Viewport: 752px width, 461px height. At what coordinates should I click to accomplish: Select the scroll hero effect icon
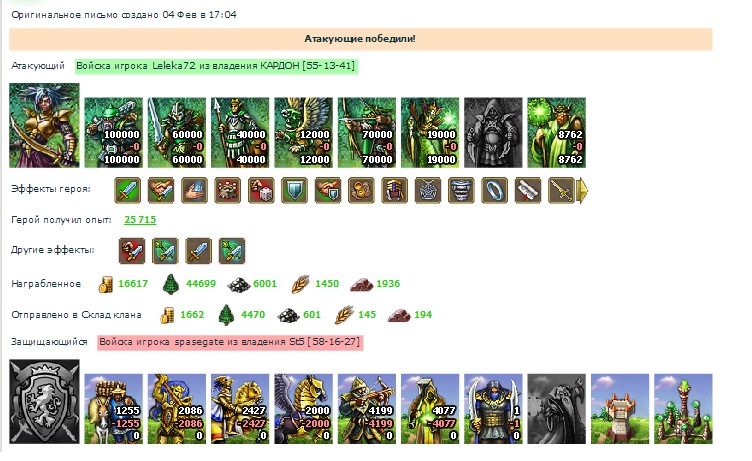[528, 190]
